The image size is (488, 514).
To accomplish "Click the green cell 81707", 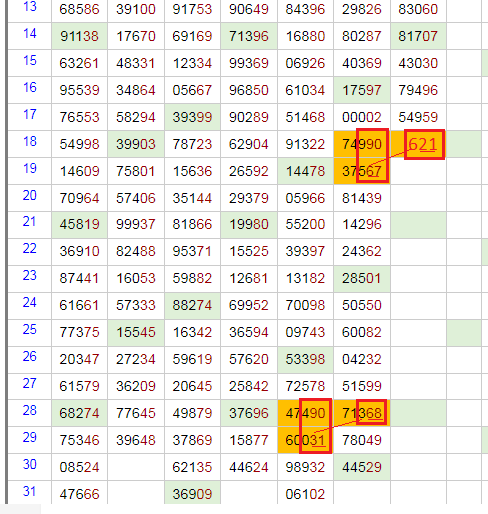I will point(418,36).
